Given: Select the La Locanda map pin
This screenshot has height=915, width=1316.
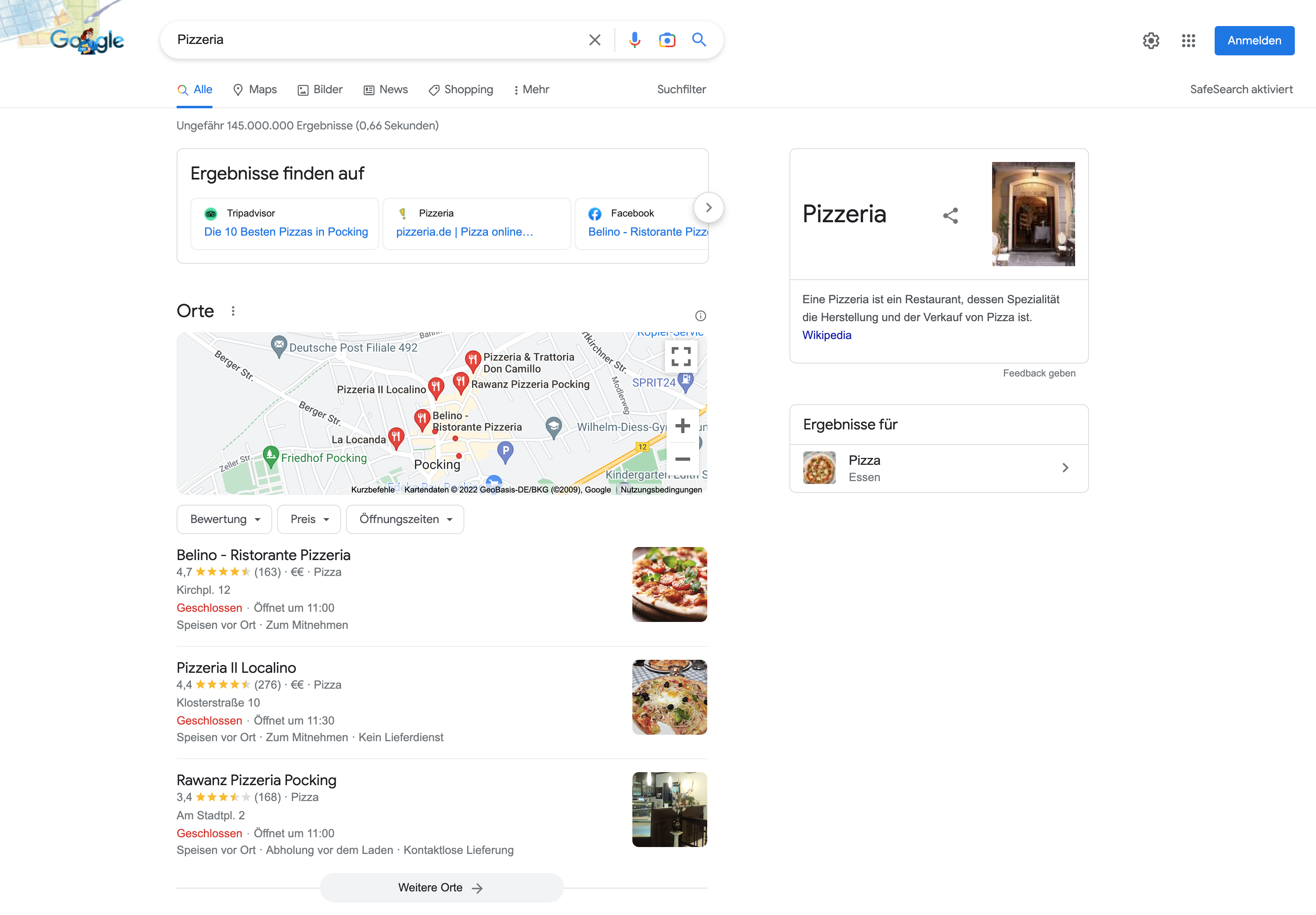Looking at the screenshot, I should tap(396, 438).
